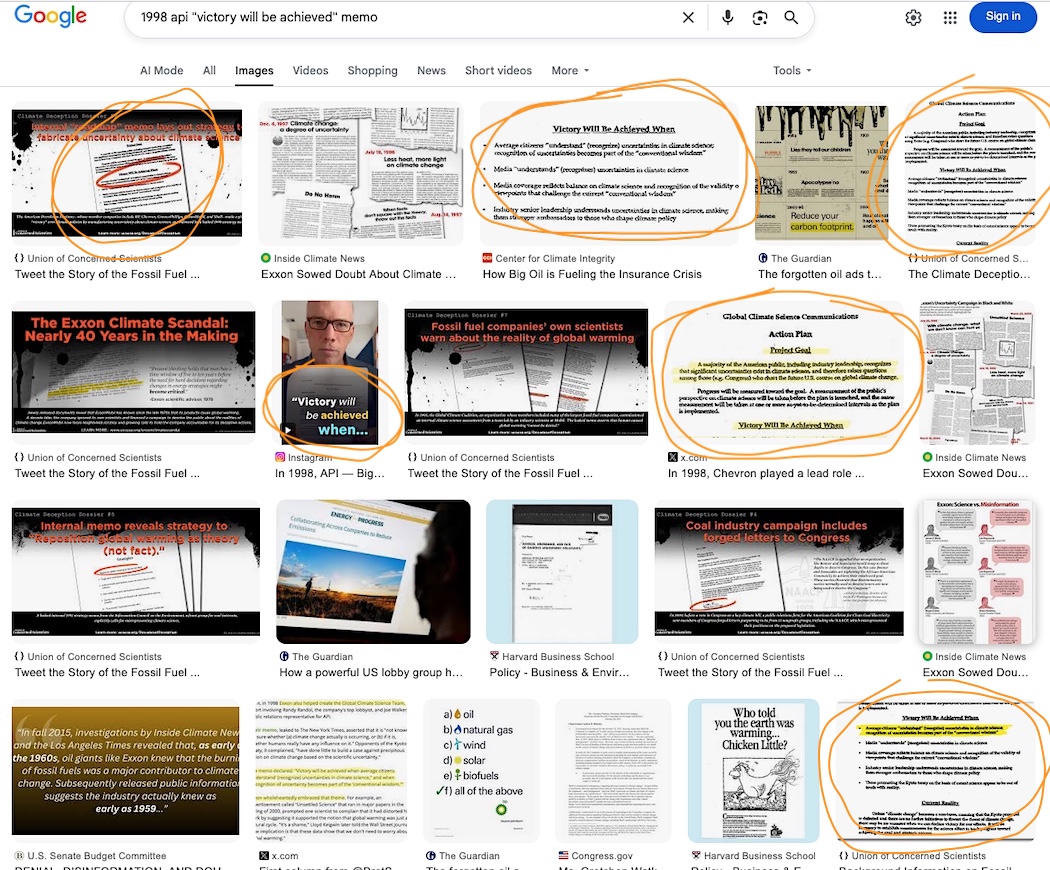
Task: Open the Tools dropdown
Action: click(x=792, y=71)
